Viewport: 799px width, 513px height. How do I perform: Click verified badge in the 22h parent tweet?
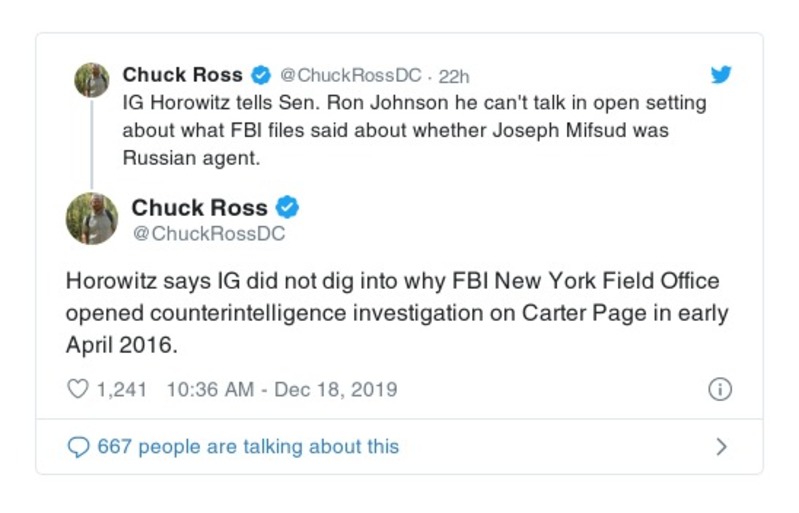tap(261, 75)
